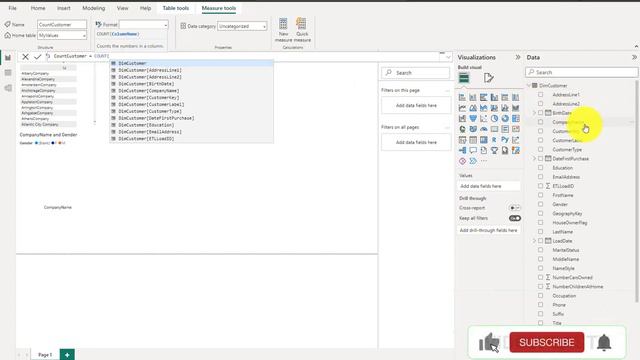Viewport: 640px width, 360px height.
Task: Open the Home ribbon tab
Action: [38, 8]
